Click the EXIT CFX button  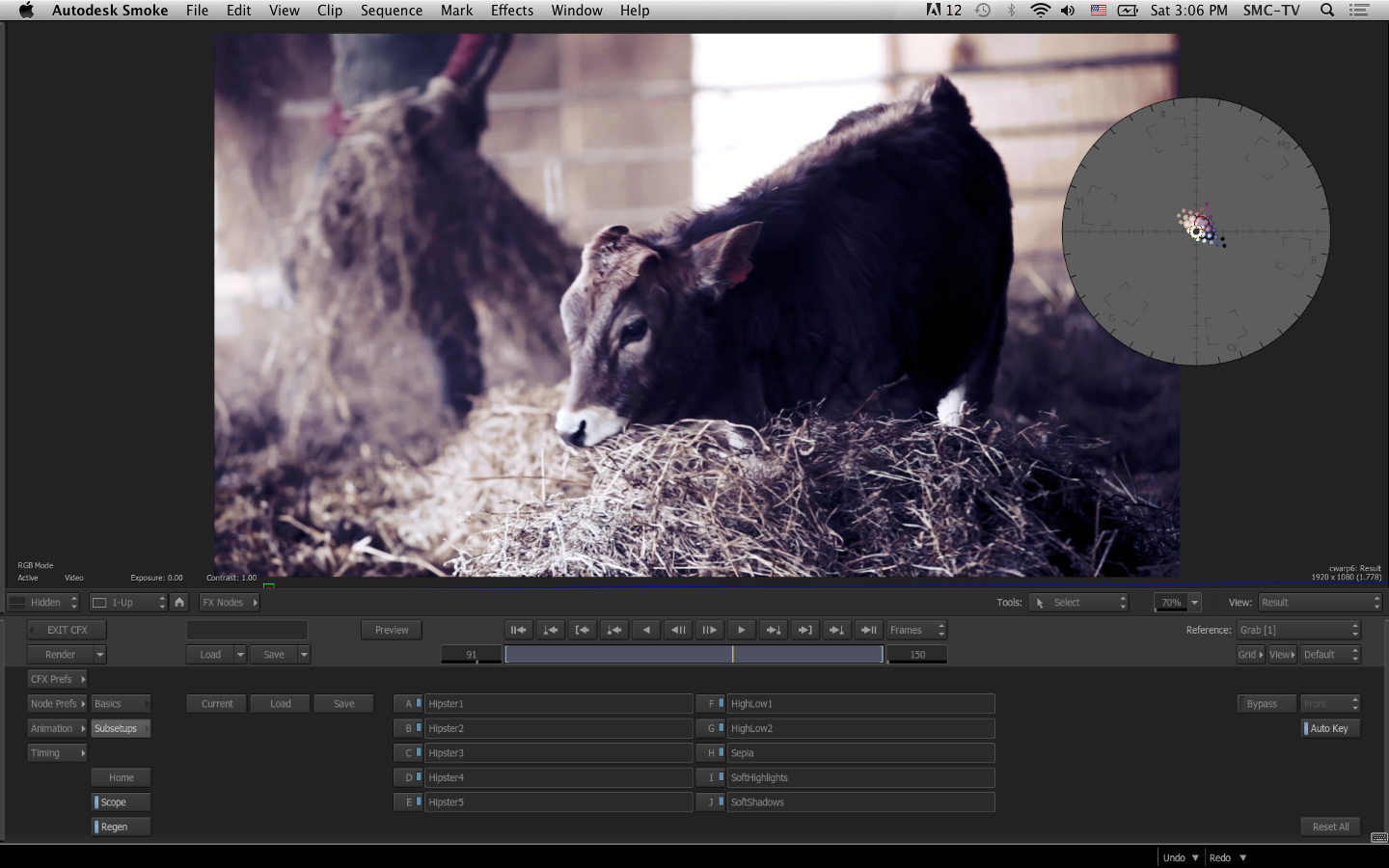(x=67, y=630)
